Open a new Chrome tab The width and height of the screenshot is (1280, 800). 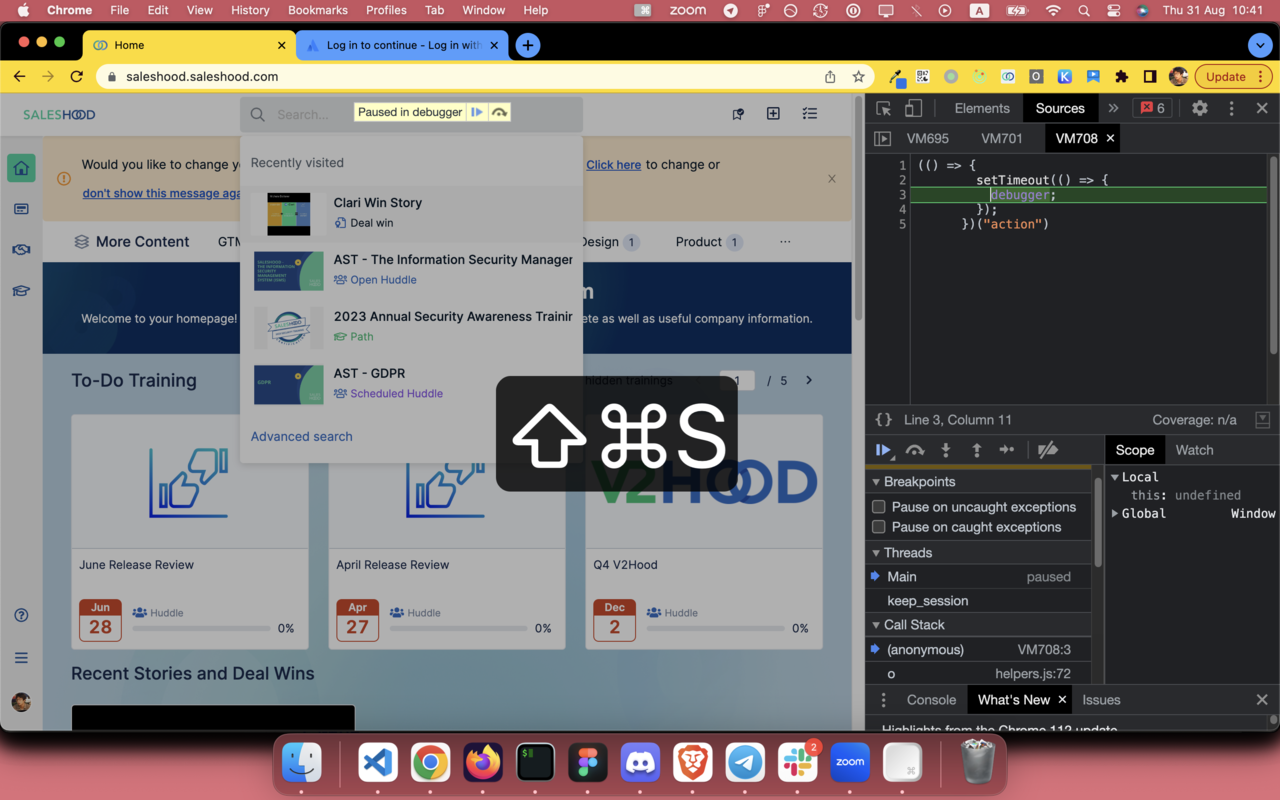(528, 45)
